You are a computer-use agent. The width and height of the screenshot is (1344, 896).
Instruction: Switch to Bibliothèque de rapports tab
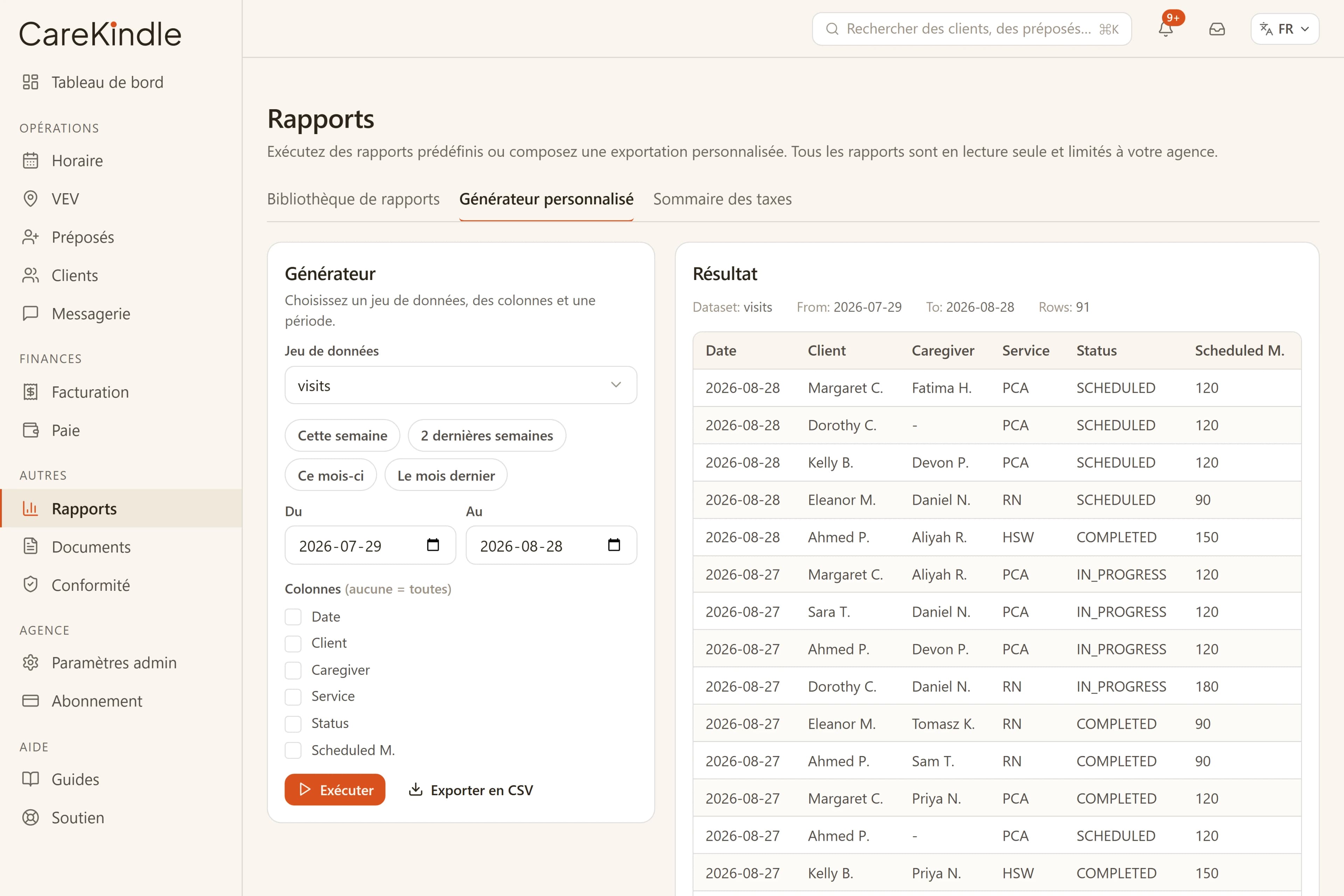(x=353, y=199)
